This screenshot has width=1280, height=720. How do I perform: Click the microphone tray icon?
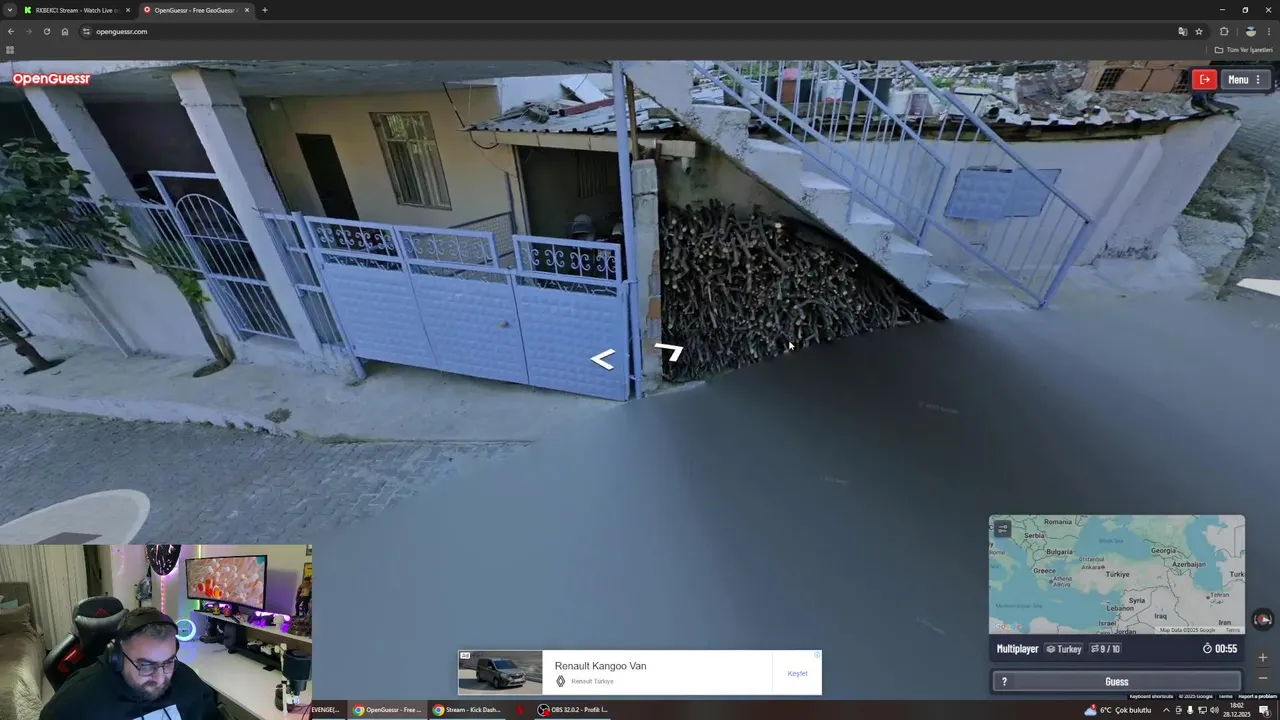point(1190,710)
